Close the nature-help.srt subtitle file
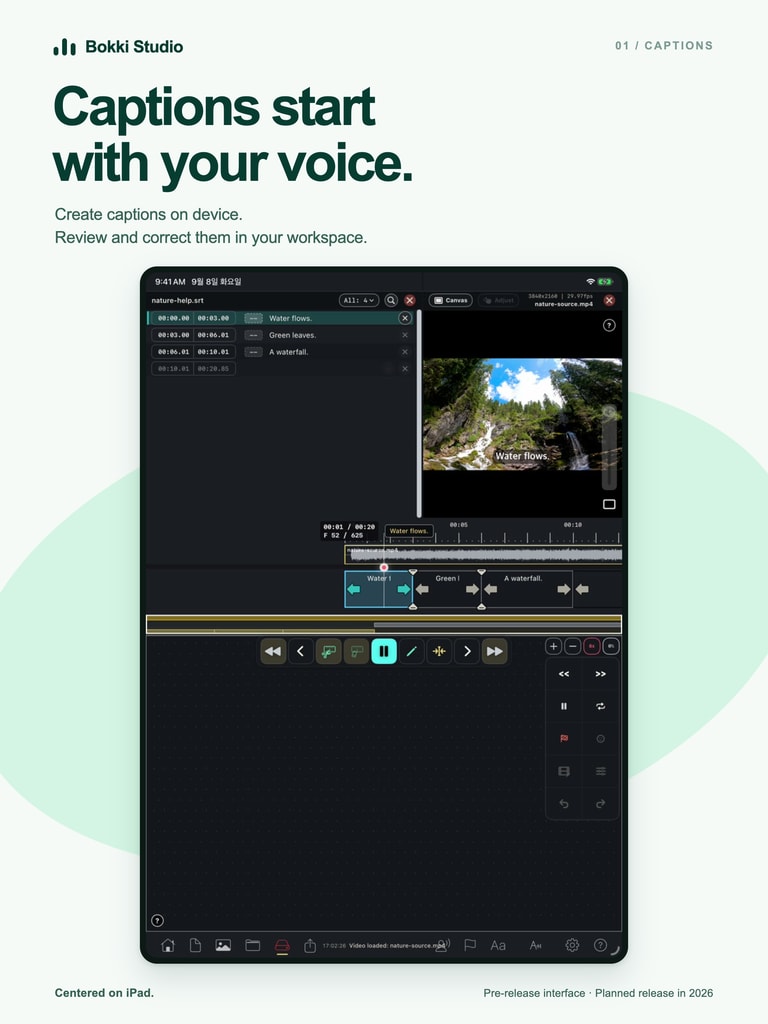 (x=409, y=300)
